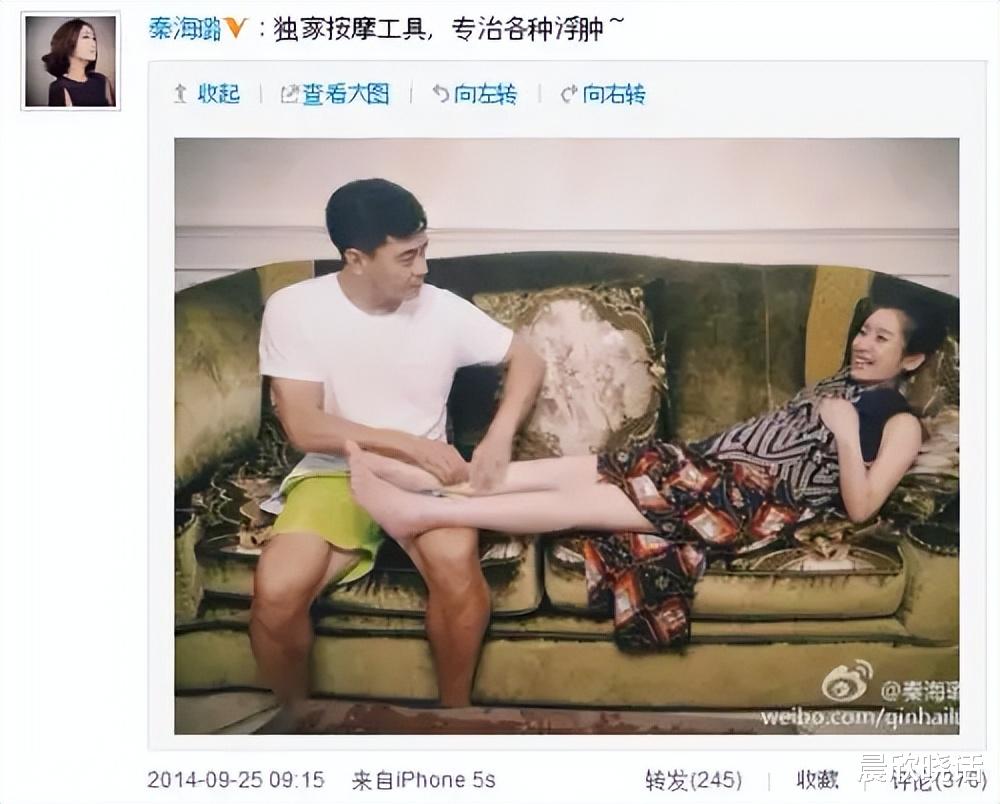Screen dimensions: 1000x804
Task: Rotate image with 向左转
Action: tap(485, 94)
